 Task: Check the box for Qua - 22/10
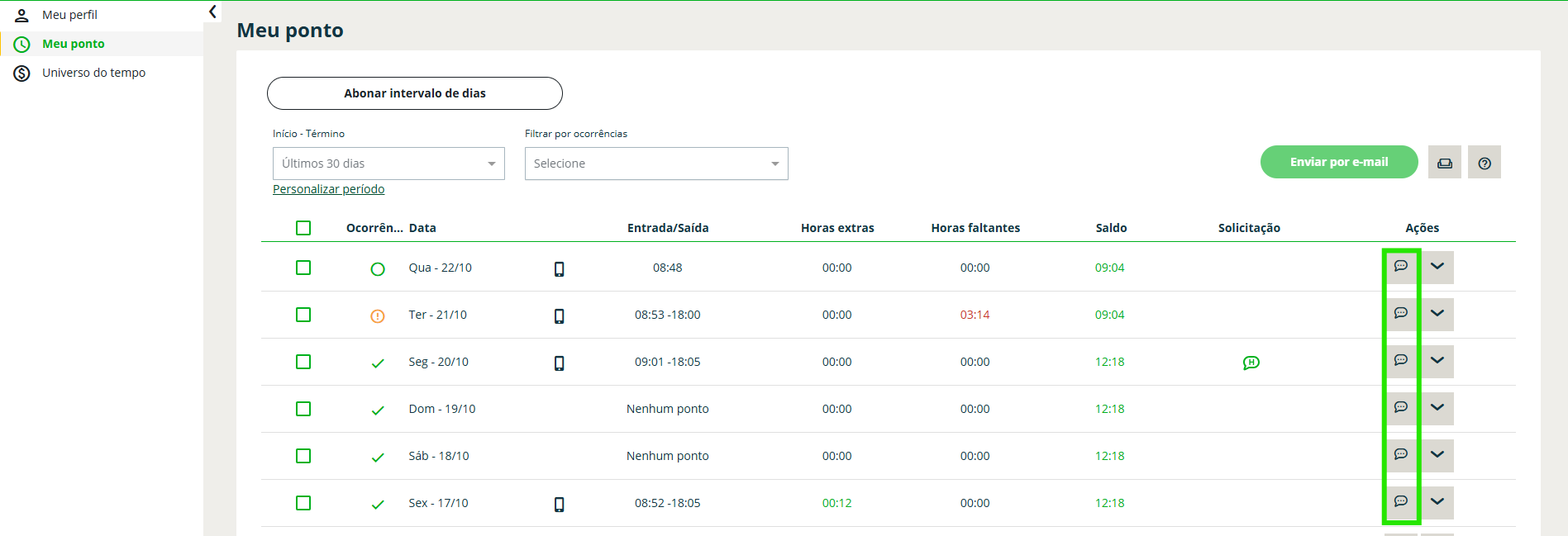pyautogui.click(x=303, y=268)
